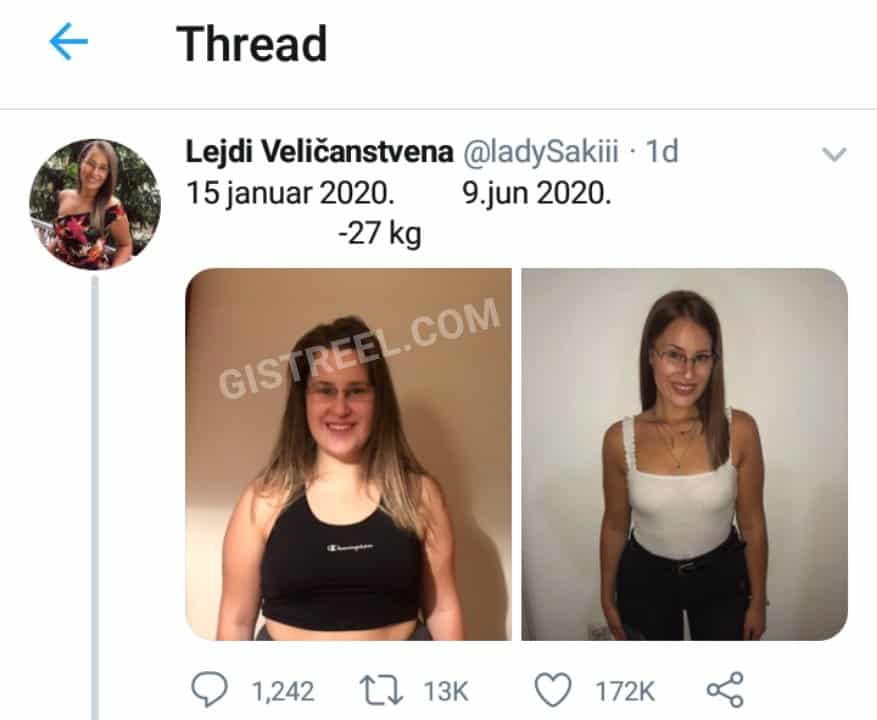Viewport: 877px width, 720px height.
Task: Open Lejdi Veličanstvena's profile name
Action: 319,152
